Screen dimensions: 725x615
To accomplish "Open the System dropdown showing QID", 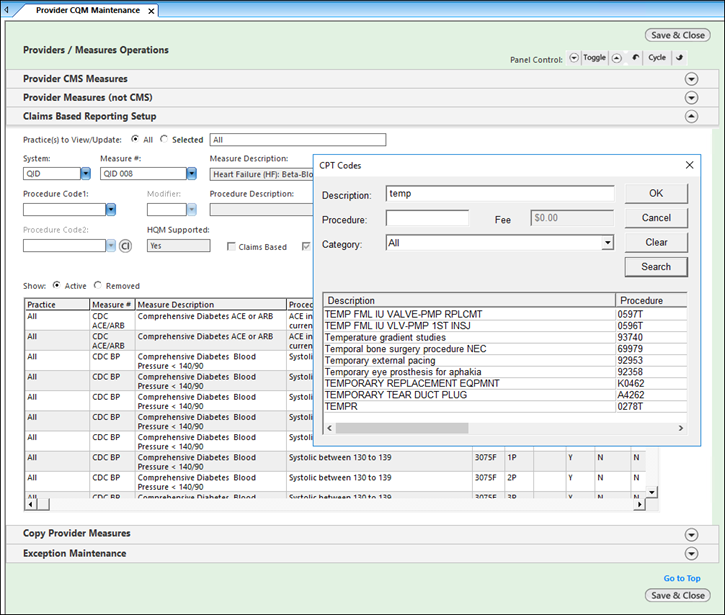I will pyautogui.click(x=86, y=173).
